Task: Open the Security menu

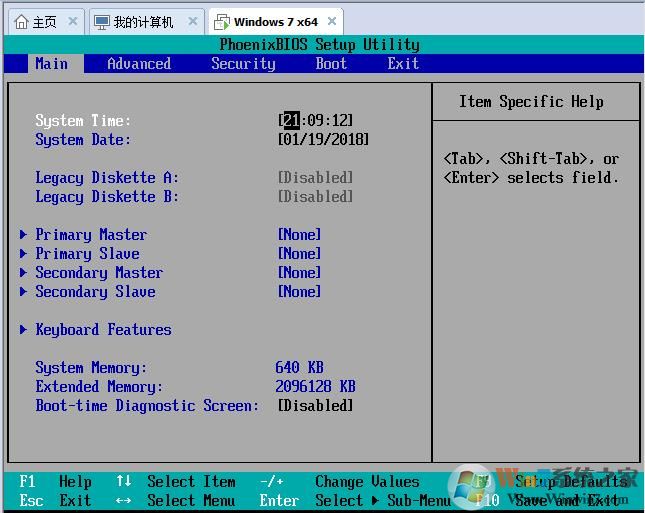Action: tap(243, 64)
